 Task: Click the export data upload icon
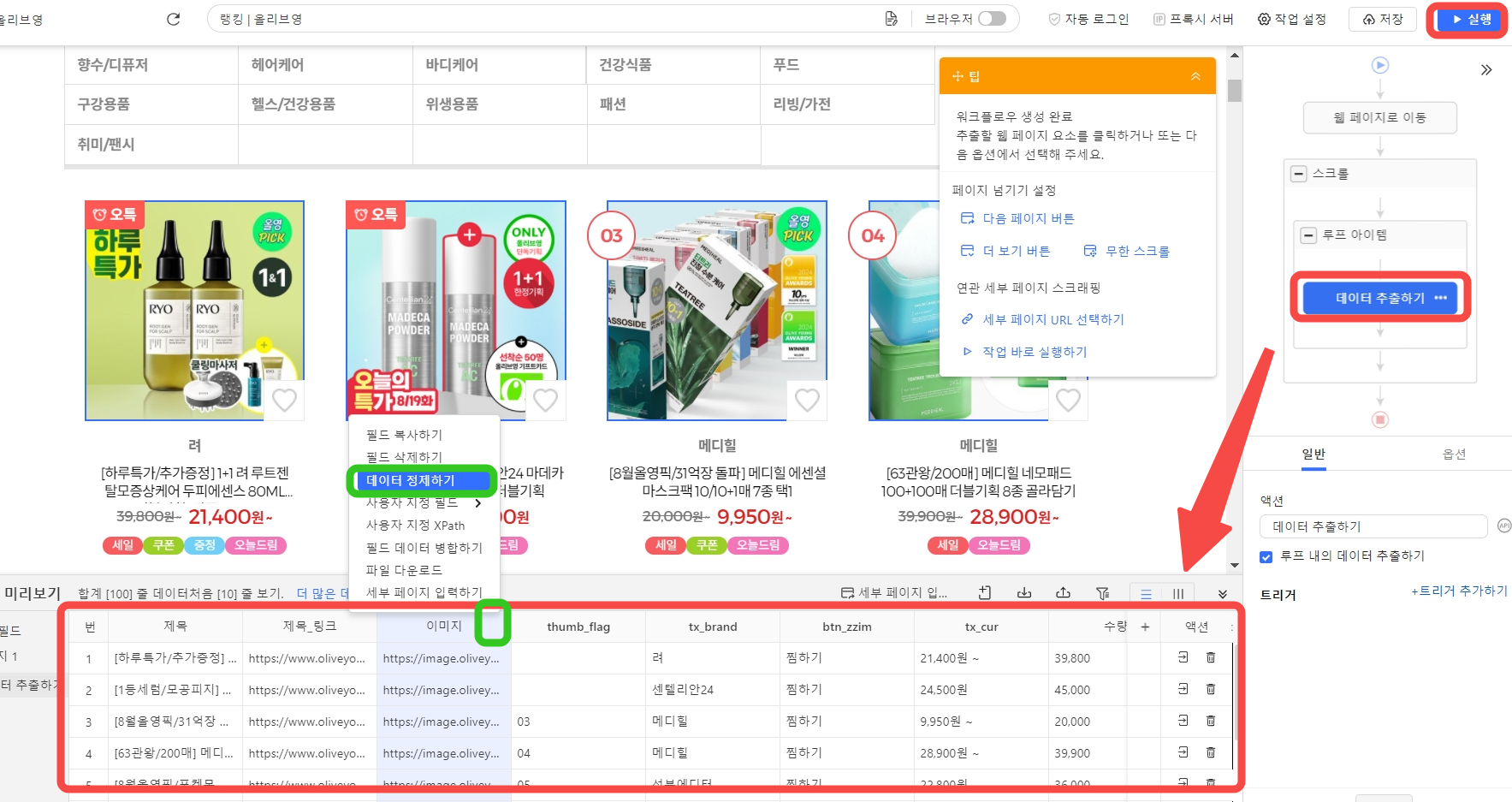click(1063, 593)
